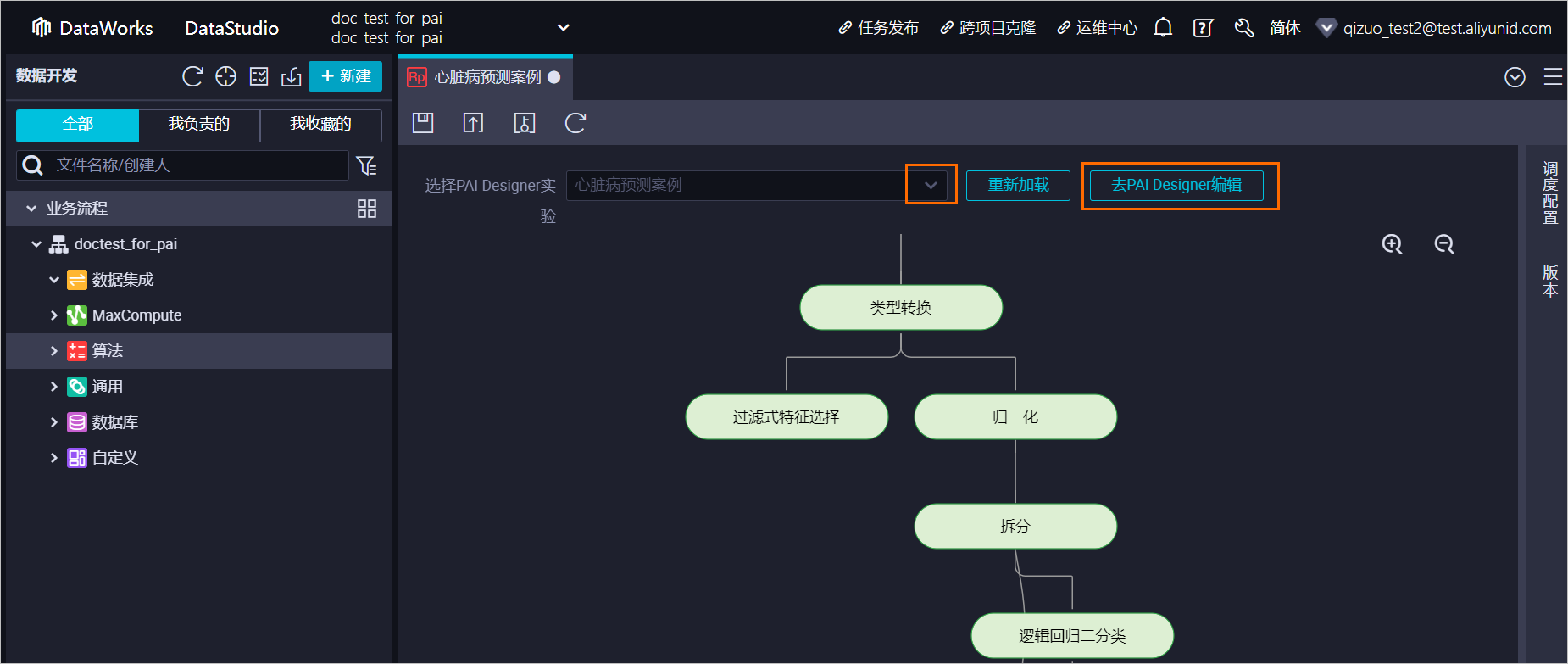Click the magnifier search icon
The width and height of the screenshot is (1568, 664).
point(33,165)
